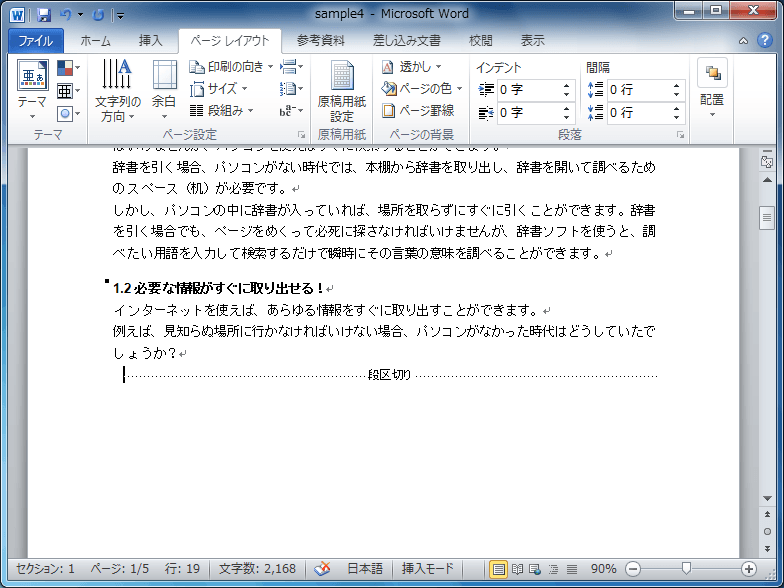Click vertical scrollbar up arrow
Image resolution: width=784 pixels, height=588 pixels.
click(x=767, y=180)
